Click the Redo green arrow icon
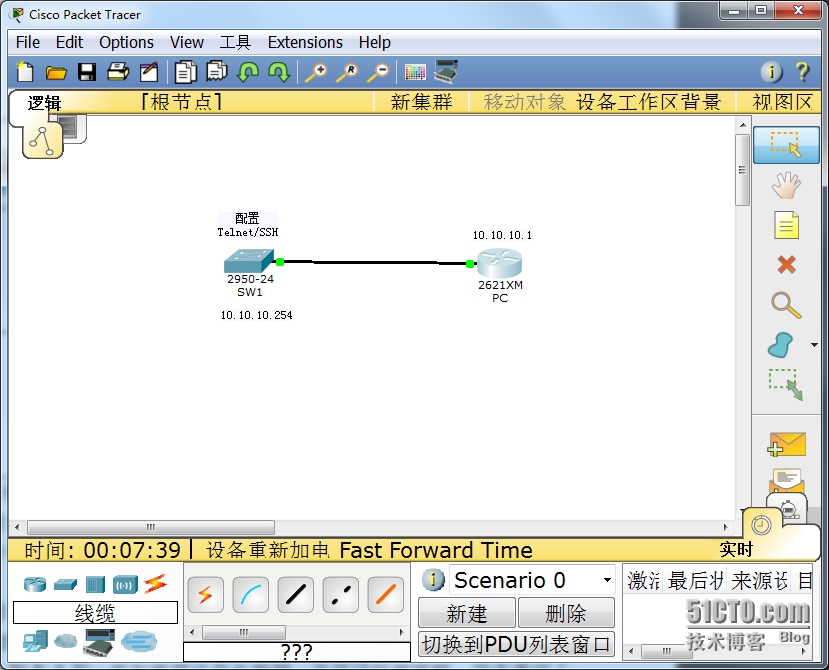This screenshot has width=829, height=670. coord(279,72)
